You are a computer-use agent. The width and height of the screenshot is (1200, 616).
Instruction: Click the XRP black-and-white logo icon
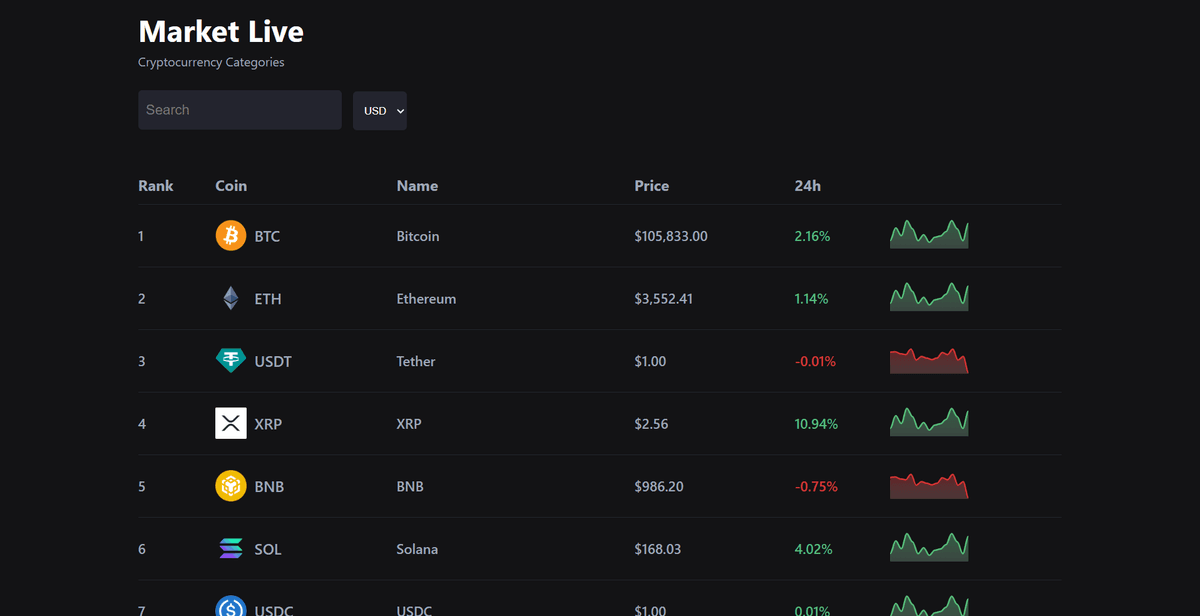point(231,423)
